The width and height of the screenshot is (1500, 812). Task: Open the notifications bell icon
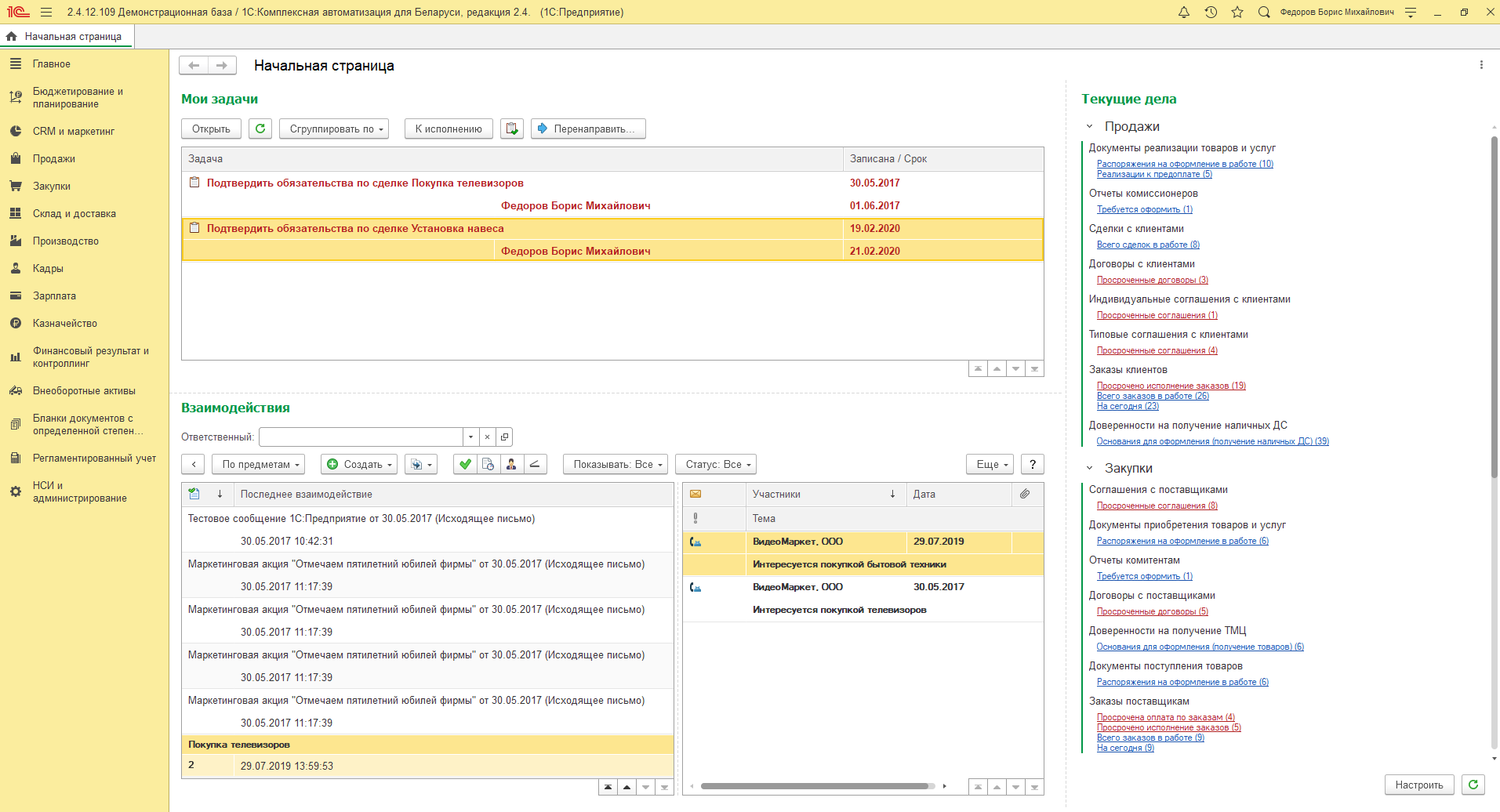(1184, 13)
